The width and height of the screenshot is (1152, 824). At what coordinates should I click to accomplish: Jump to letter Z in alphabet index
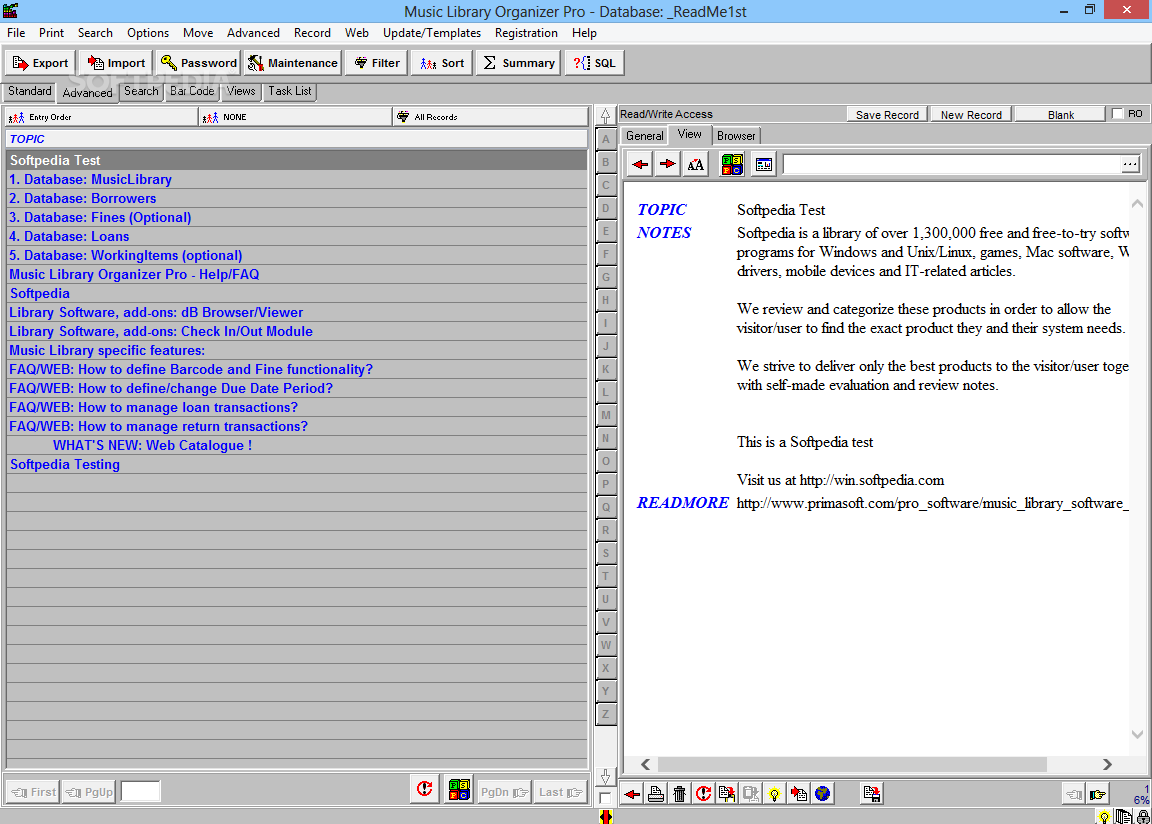tap(605, 714)
